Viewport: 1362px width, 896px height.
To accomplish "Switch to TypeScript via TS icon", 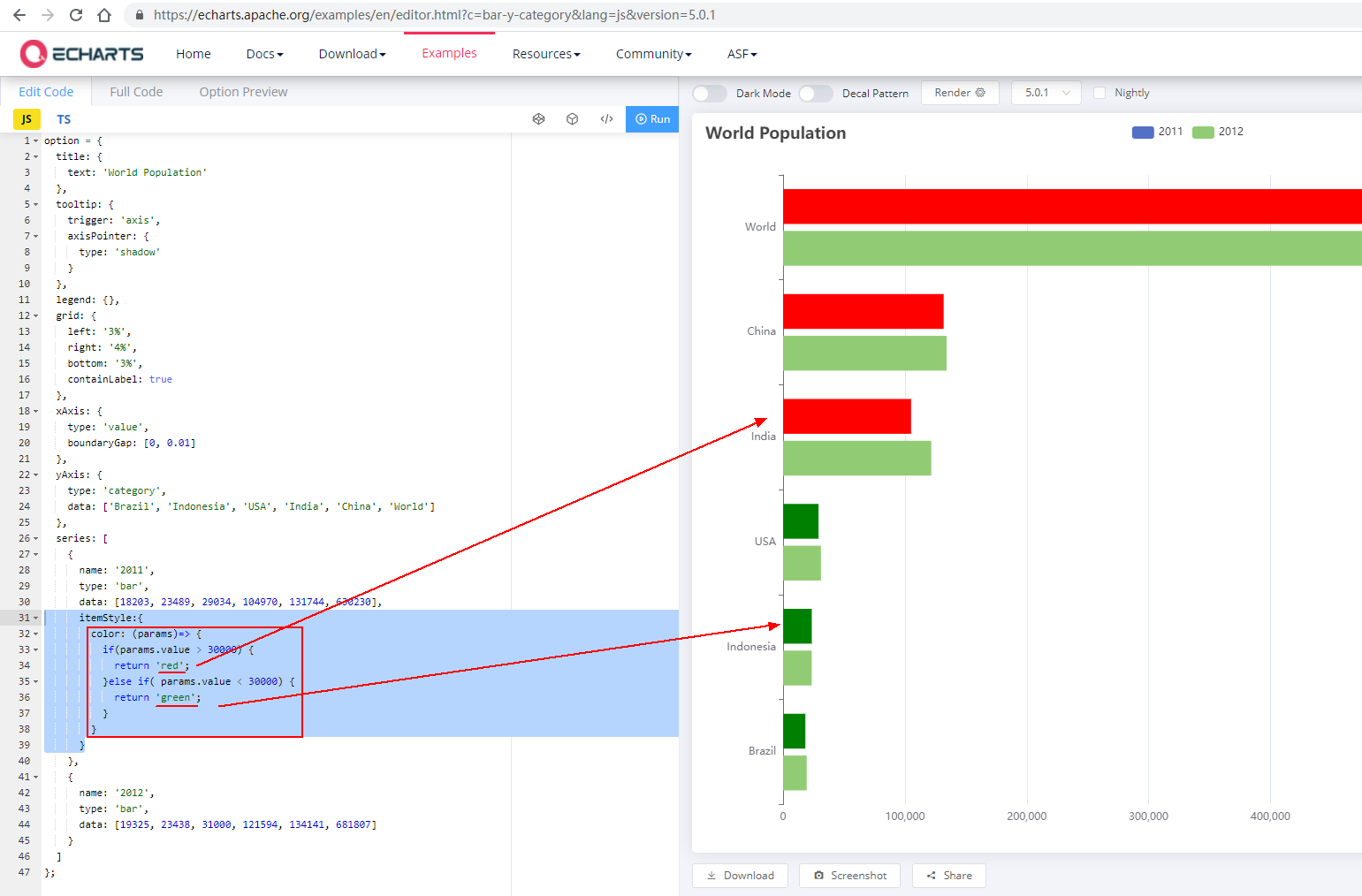I will click(63, 118).
